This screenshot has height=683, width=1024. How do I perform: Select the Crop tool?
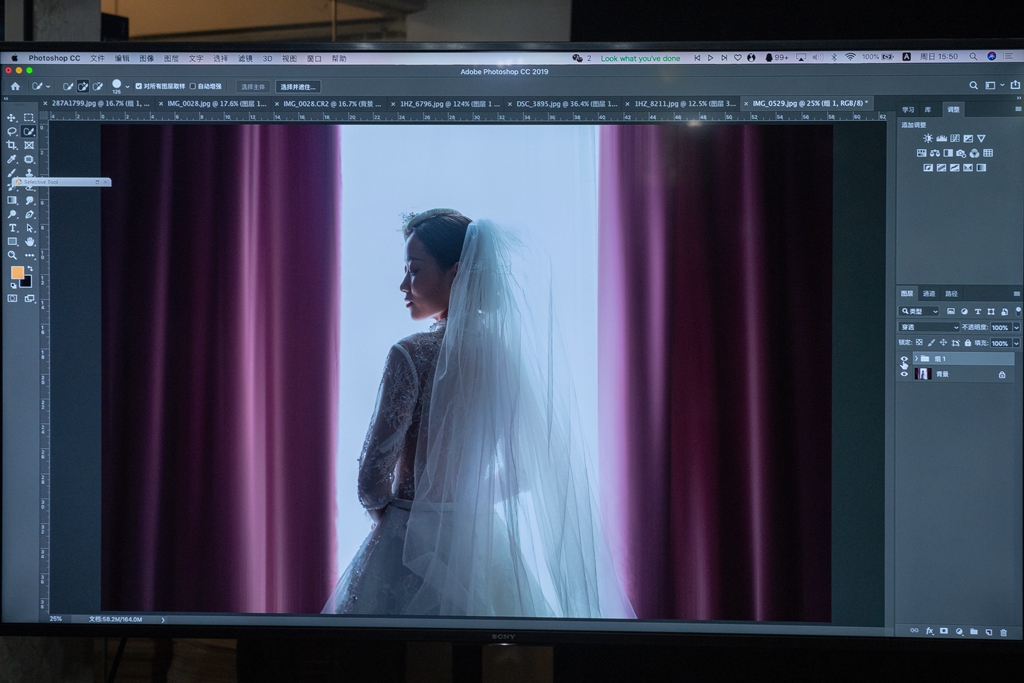click(12, 145)
